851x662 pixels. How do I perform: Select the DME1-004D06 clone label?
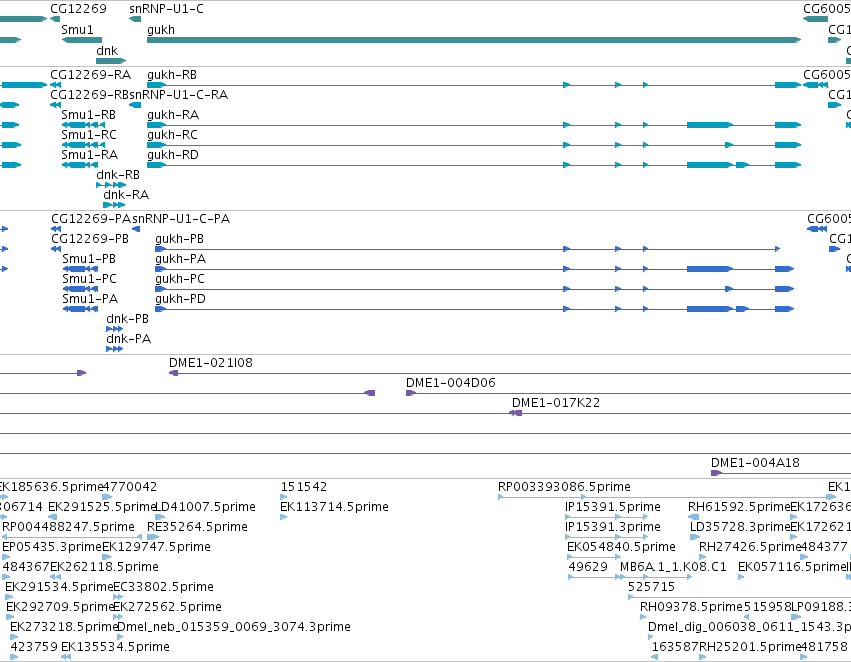(450, 384)
